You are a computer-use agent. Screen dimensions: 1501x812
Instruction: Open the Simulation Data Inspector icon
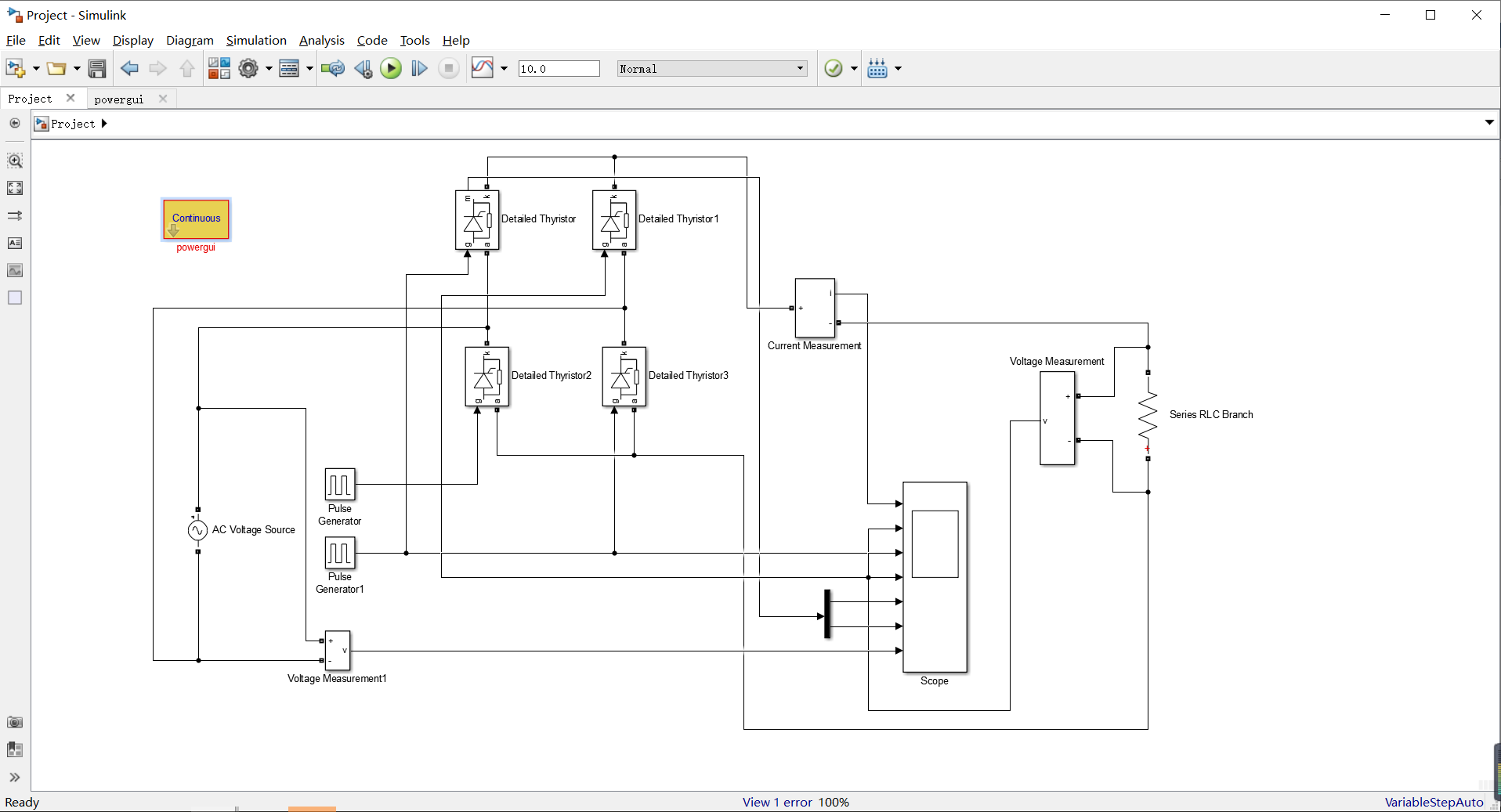click(x=483, y=69)
